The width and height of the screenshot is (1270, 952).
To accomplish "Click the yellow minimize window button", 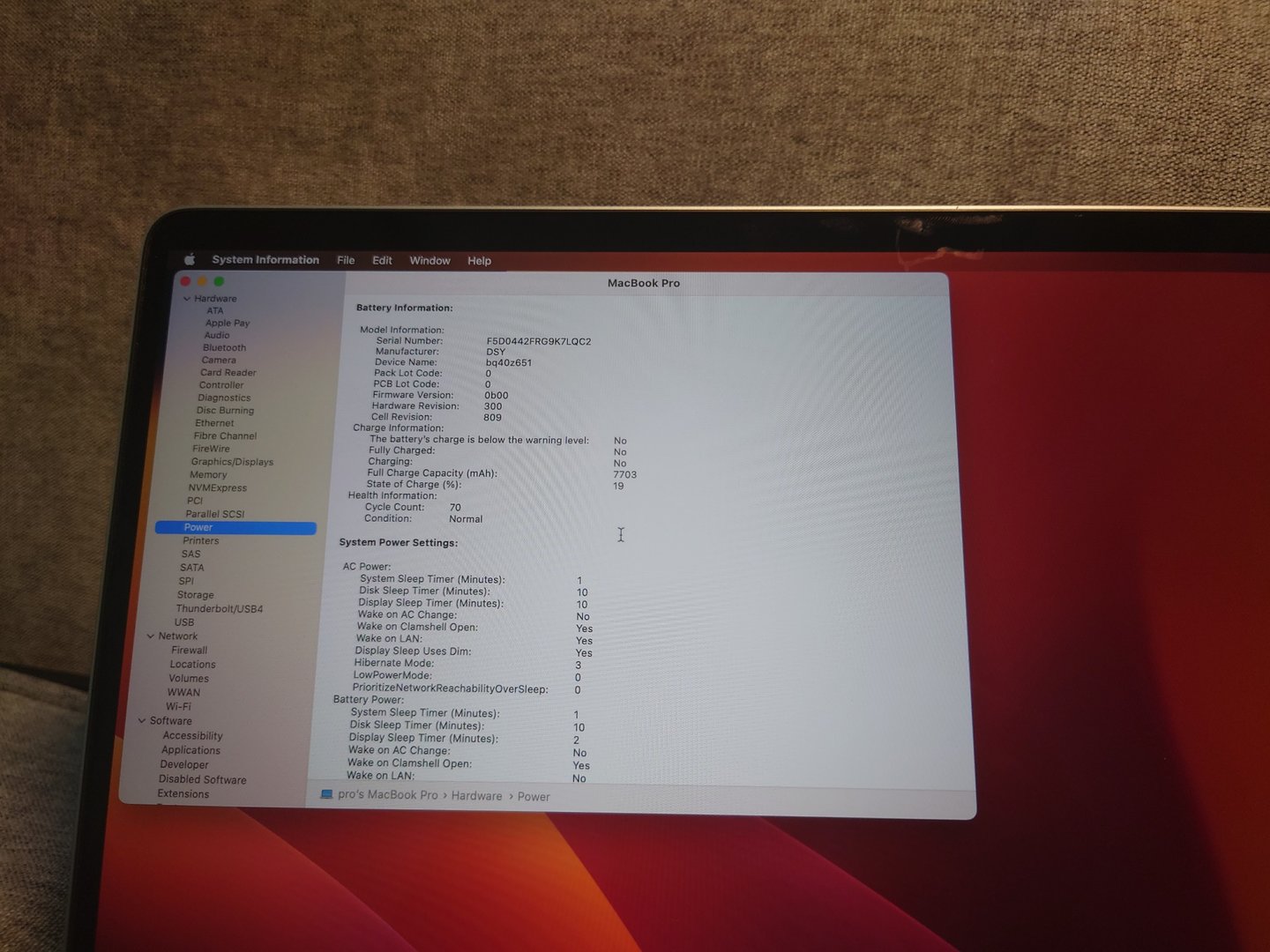I will (202, 281).
